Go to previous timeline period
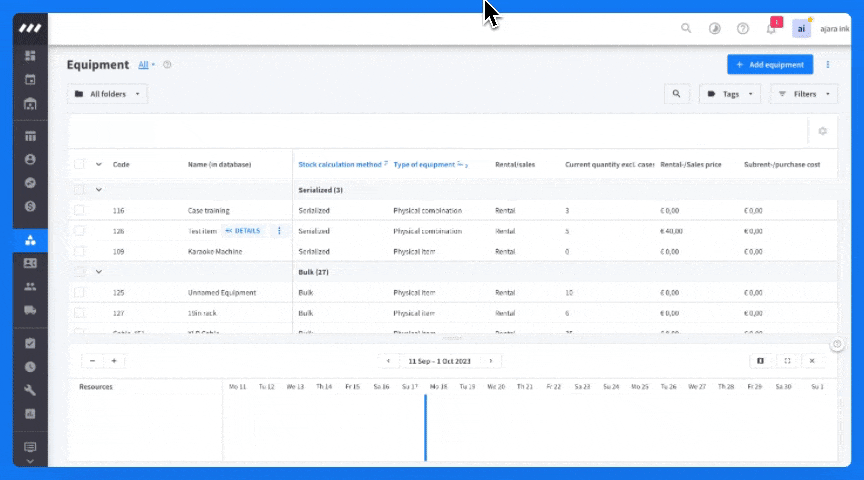 (x=388, y=361)
